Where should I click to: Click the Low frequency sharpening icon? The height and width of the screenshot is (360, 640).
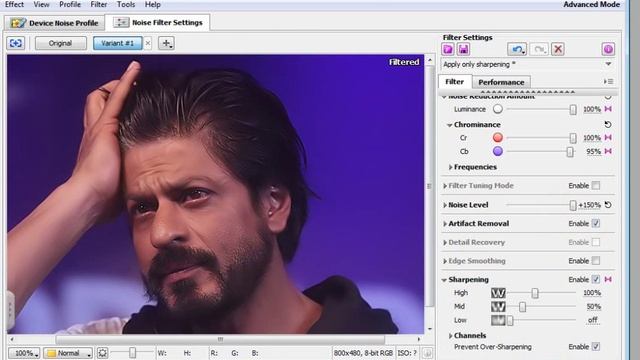click(498, 320)
